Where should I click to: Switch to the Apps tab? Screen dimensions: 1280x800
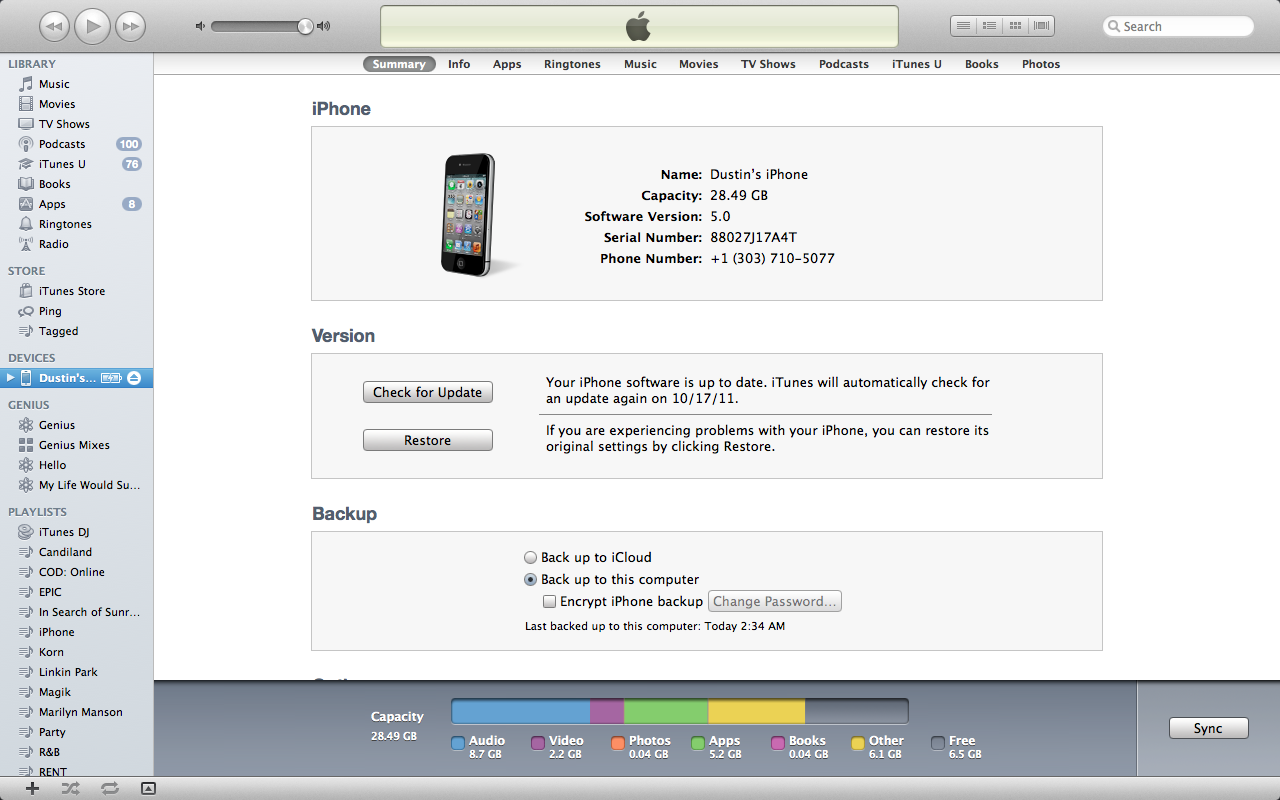[x=507, y=64]
